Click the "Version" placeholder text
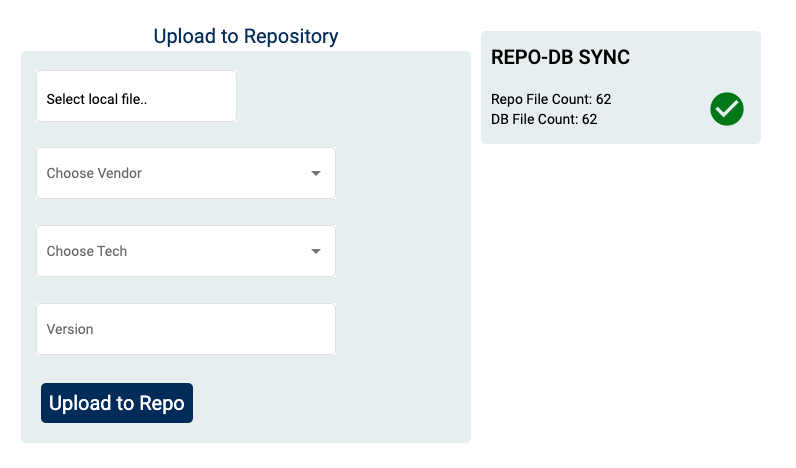Image resolution: width=796 pixels, height=468 pixels. click(70, 329)
